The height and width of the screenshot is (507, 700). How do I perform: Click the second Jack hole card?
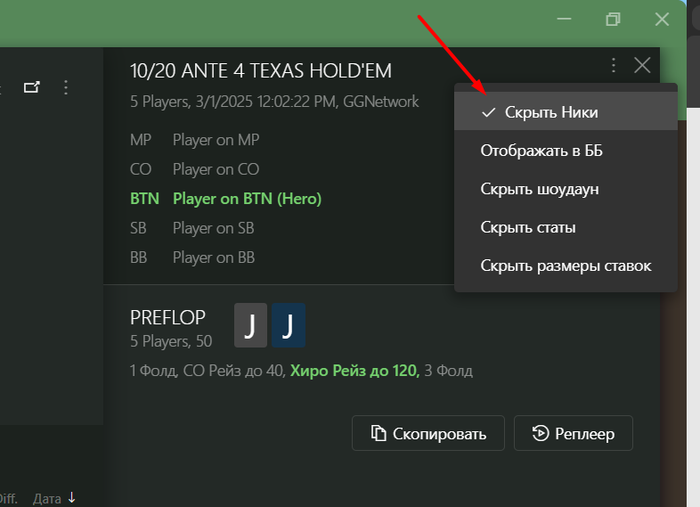point(288,326)
